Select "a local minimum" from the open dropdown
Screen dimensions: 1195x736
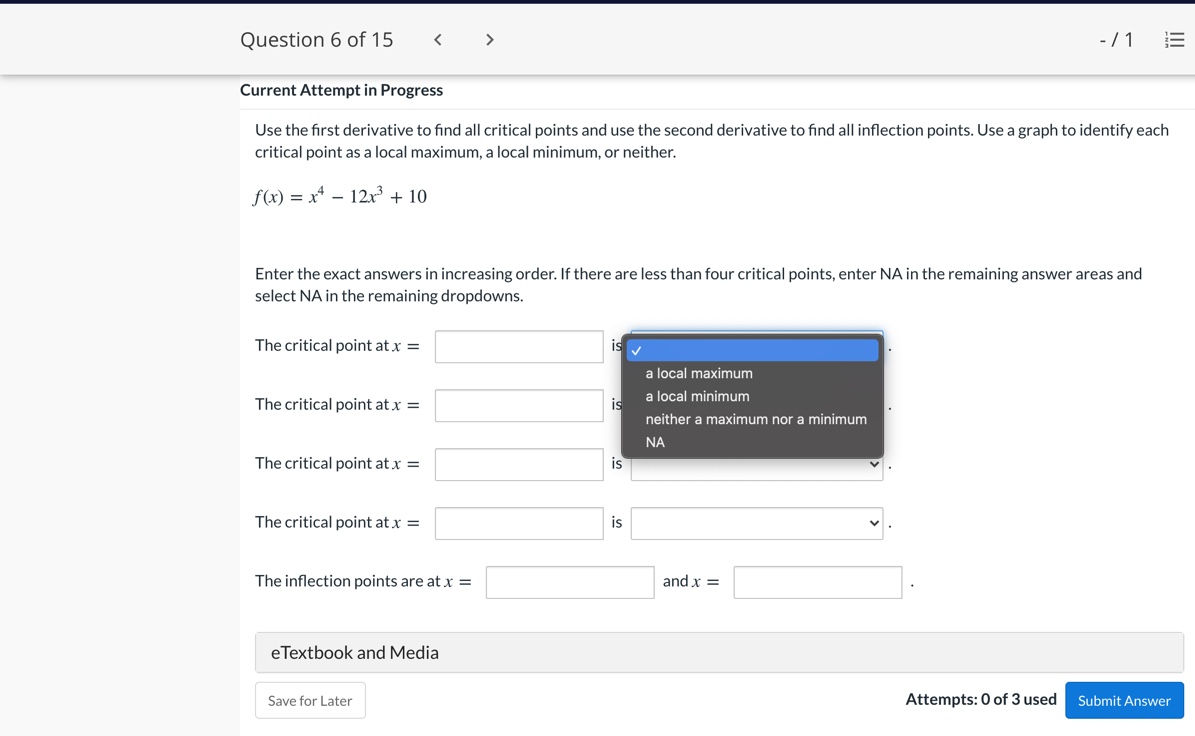coord(697,396)
